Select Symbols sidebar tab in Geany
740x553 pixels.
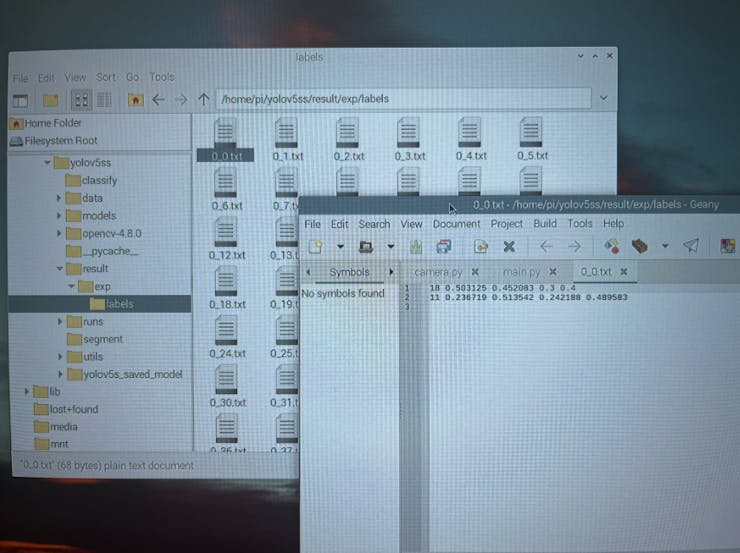(x=349, y=272)
